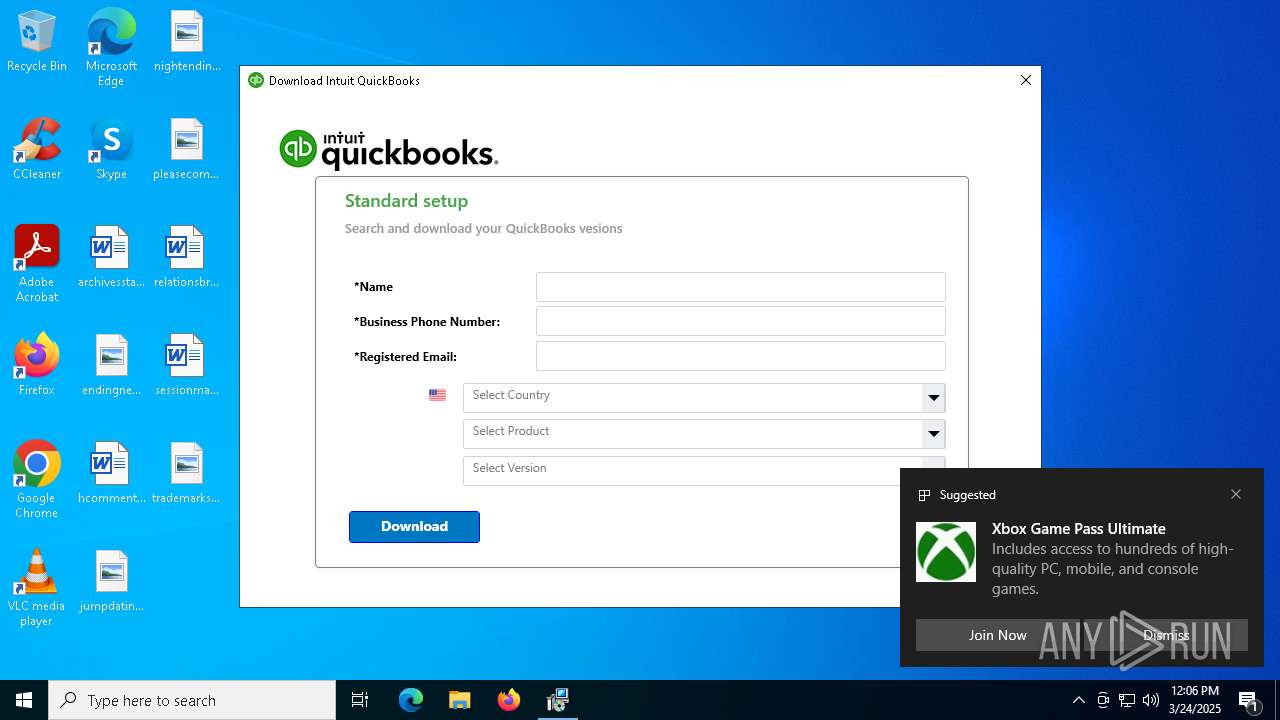Expand the Select Country dropdown arrow

point(933,398)
